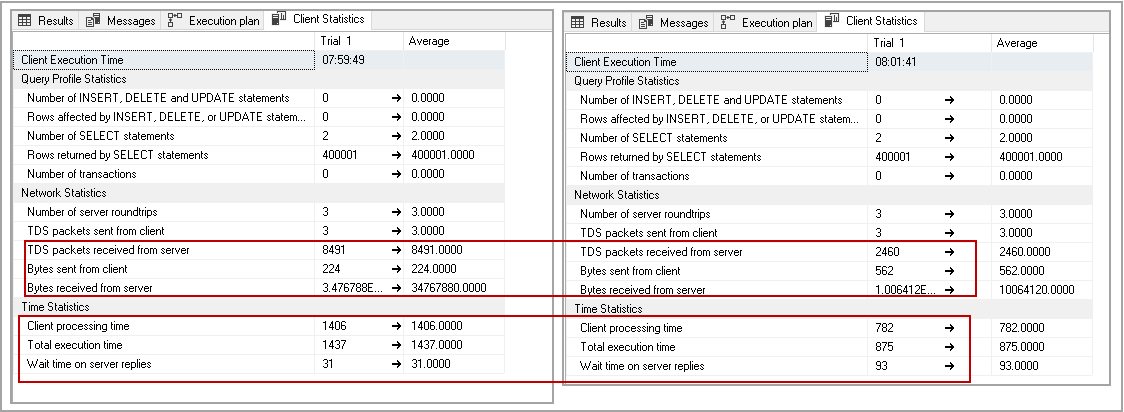This screenshot has width=1124, height=412.
Task: Click Network Statistics heading in left panel
Action: pos(64,193)
